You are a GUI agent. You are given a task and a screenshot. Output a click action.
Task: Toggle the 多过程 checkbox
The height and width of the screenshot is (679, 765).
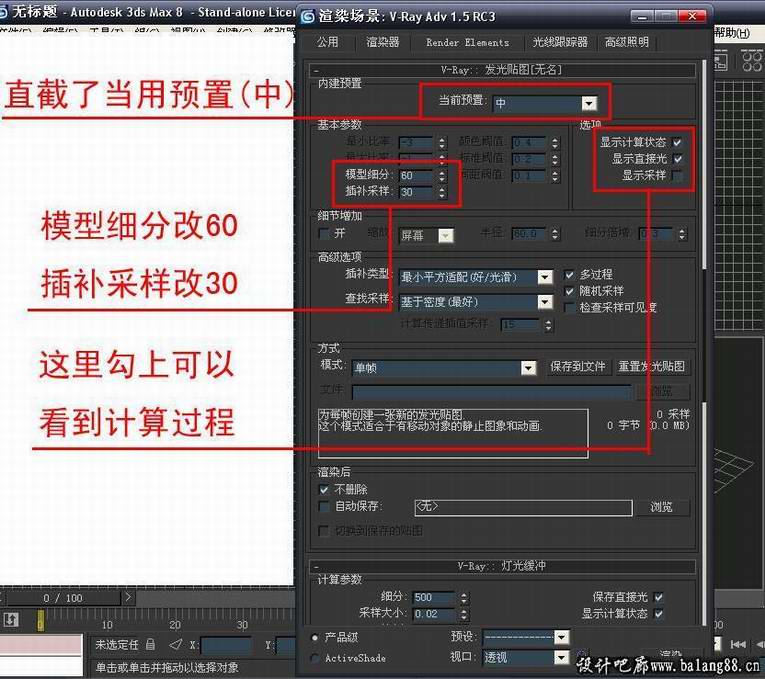[569, 275]
